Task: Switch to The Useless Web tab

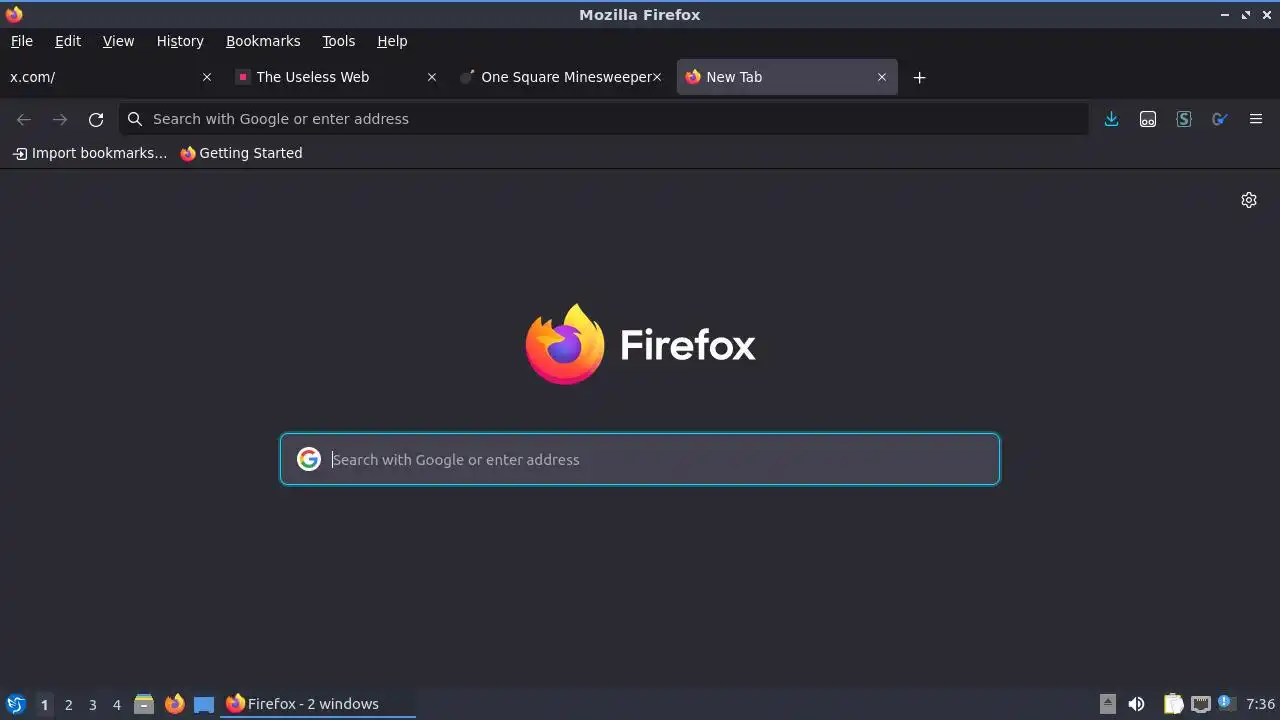Action: pyautogui.click(x=336, y=77)
